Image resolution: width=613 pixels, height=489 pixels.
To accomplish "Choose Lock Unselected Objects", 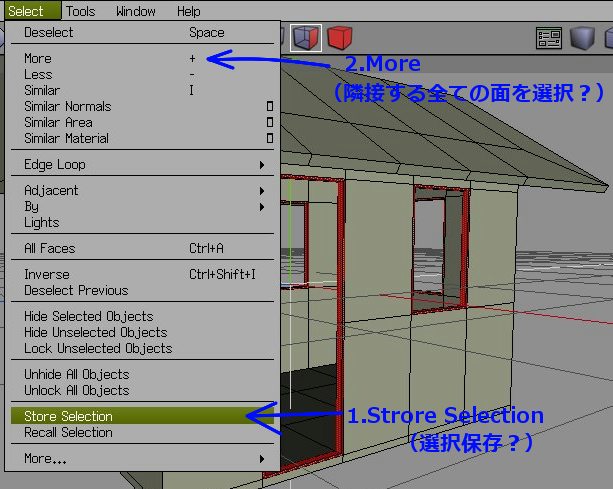I will (x=142, y=348).
